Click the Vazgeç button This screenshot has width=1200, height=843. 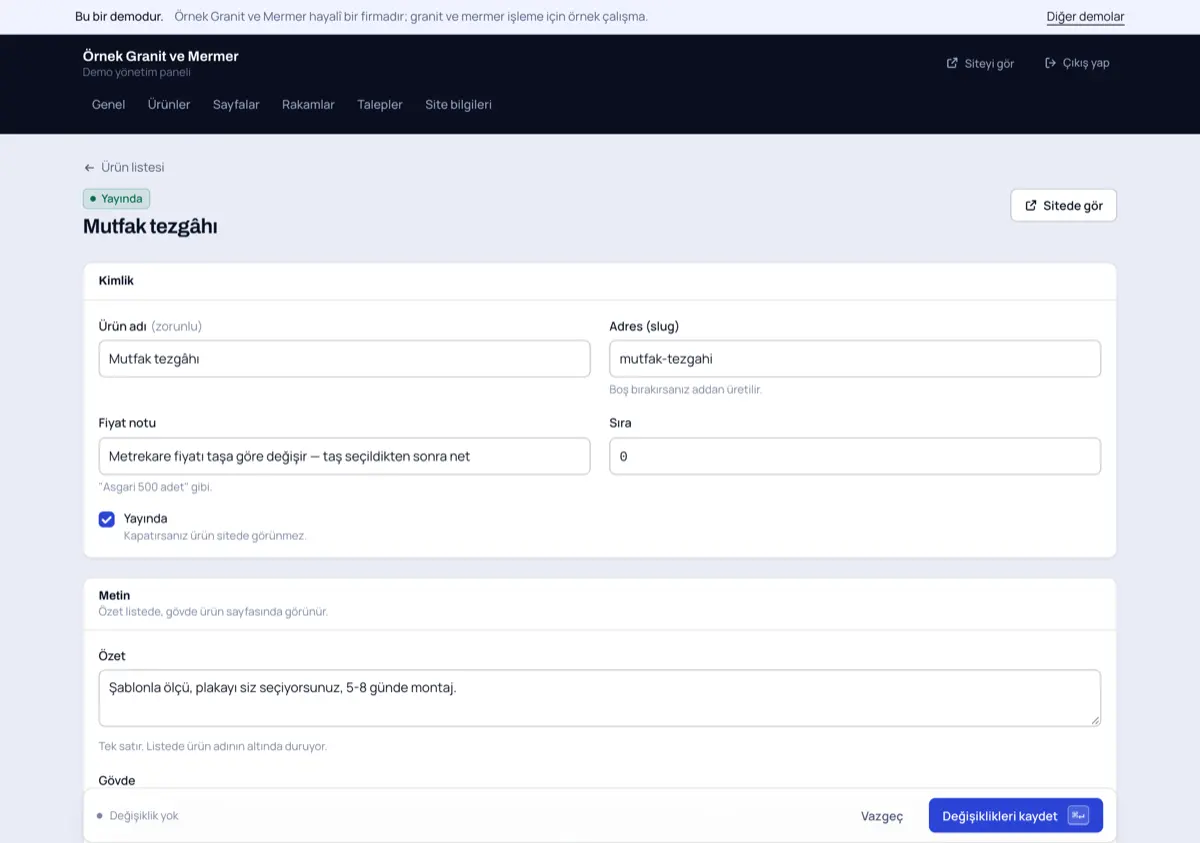click(x=882, y=816)
